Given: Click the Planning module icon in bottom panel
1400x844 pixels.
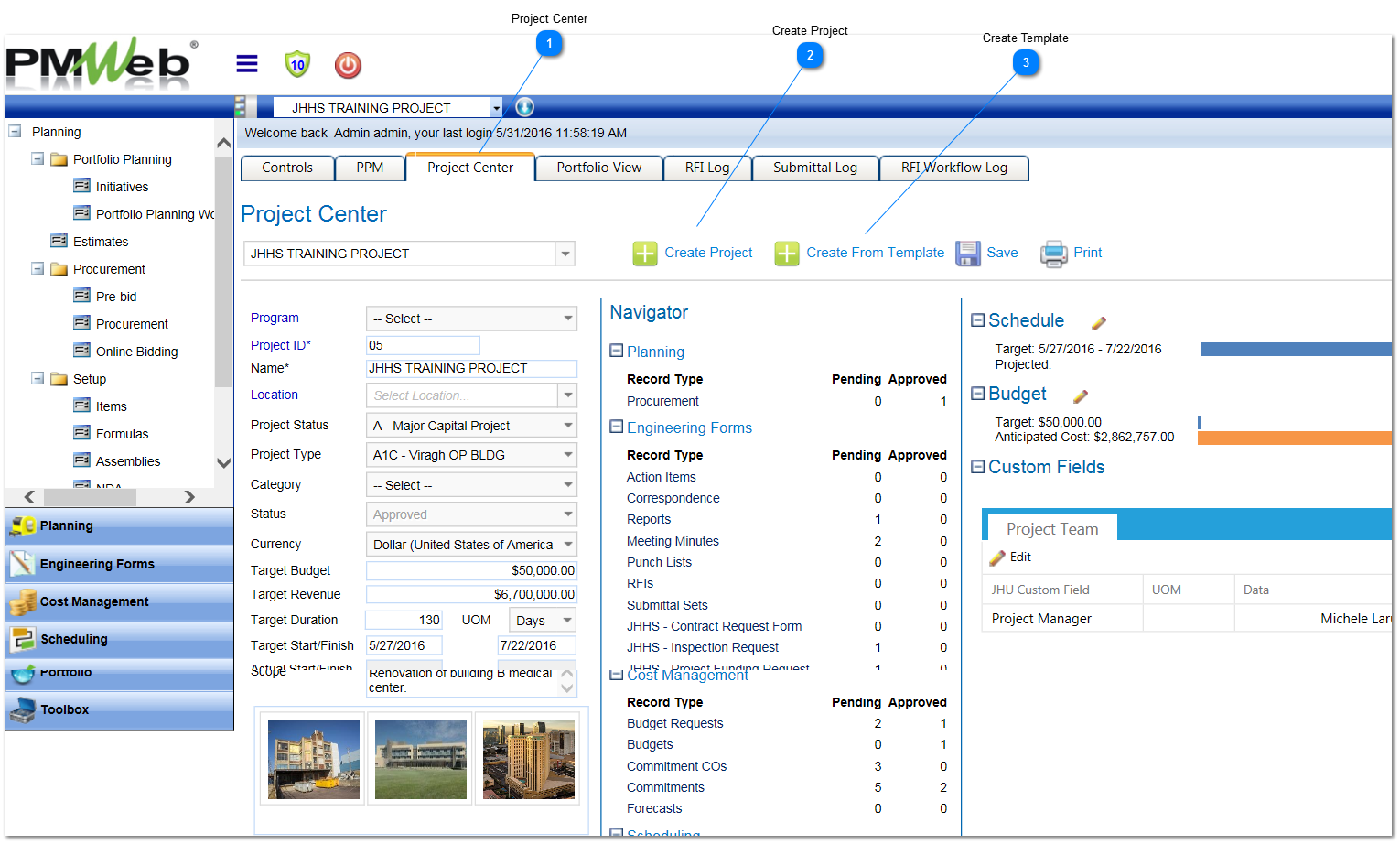Looking at the screenshot, I should tap(23, 525).
